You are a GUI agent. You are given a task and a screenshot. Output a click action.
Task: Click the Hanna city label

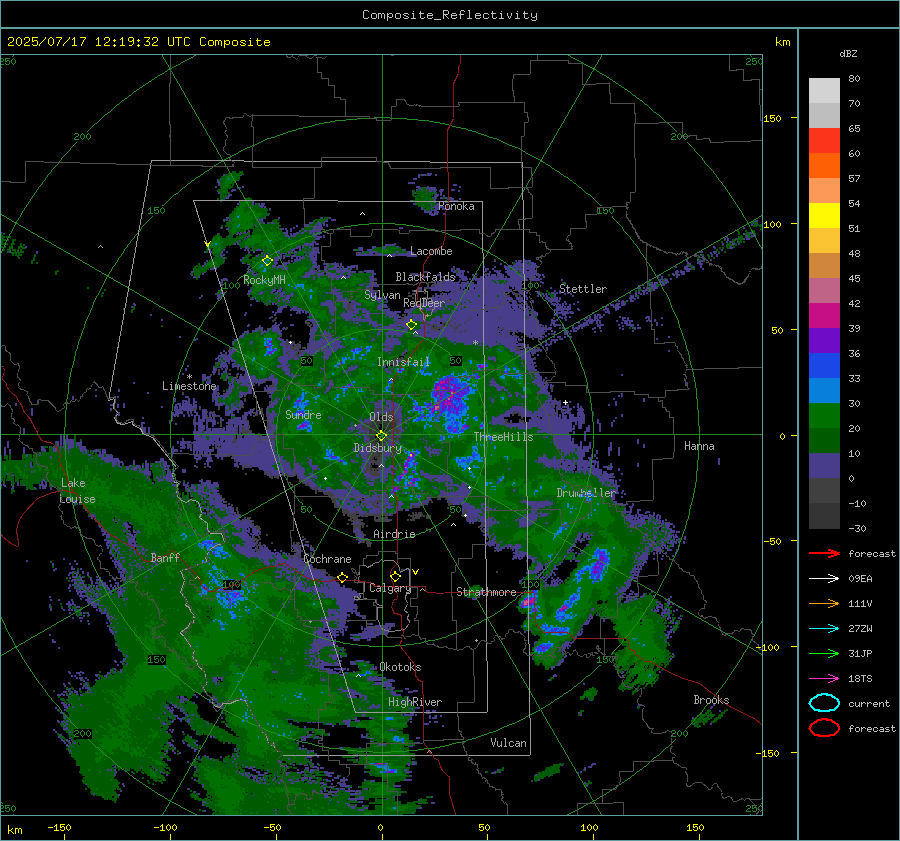(x=699, y=446)
